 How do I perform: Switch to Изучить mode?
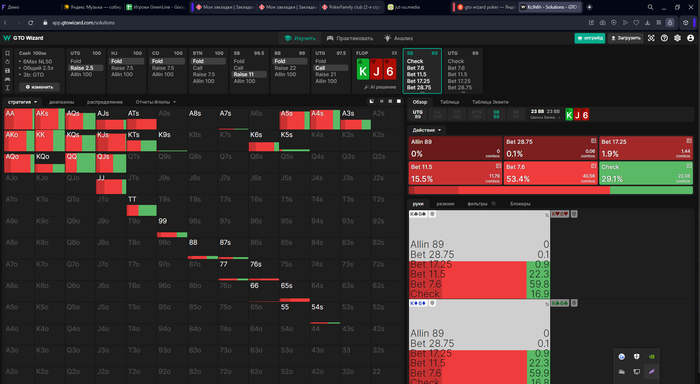[300, 38]
